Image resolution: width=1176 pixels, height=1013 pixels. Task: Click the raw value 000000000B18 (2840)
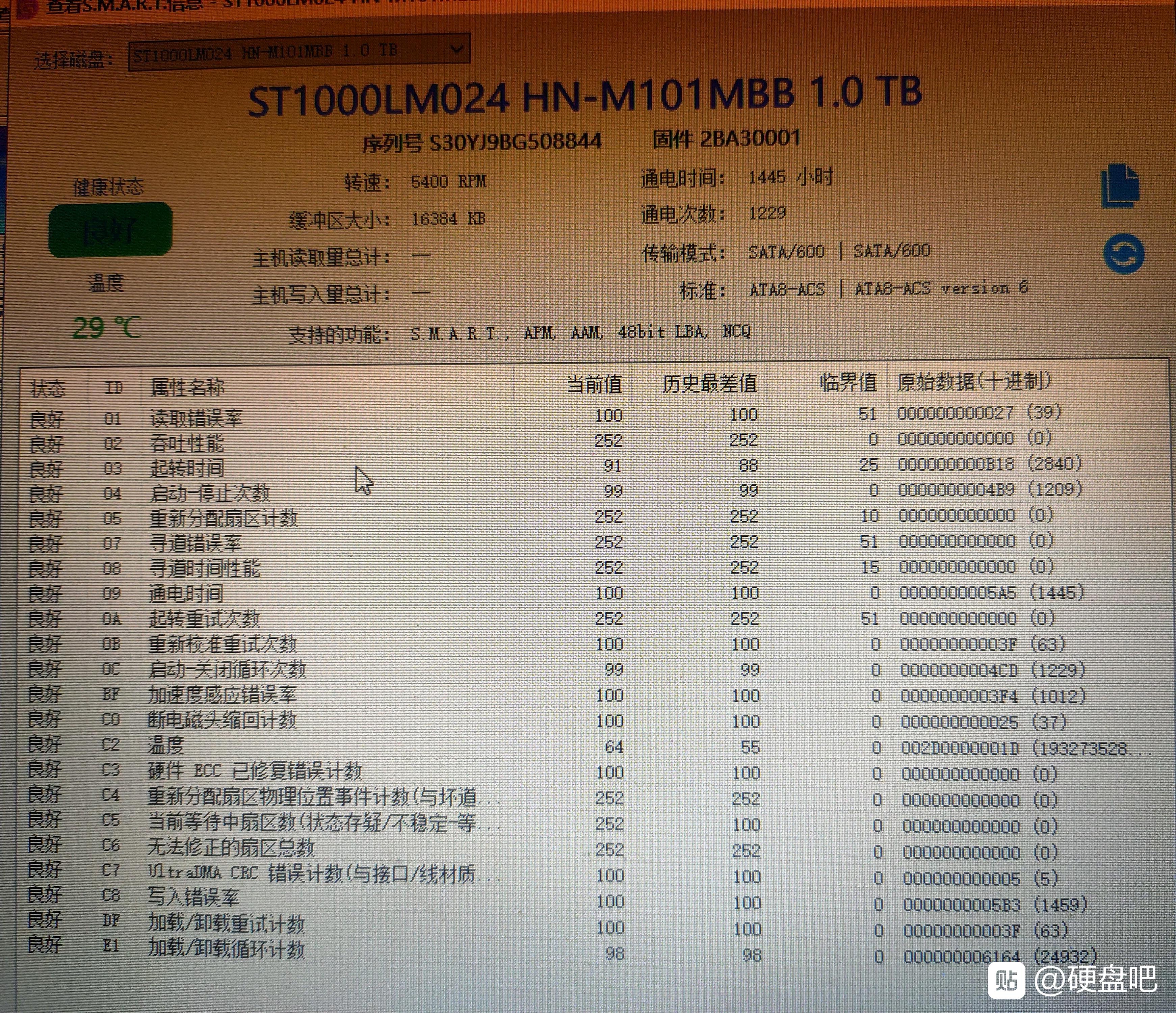[990, 464]
